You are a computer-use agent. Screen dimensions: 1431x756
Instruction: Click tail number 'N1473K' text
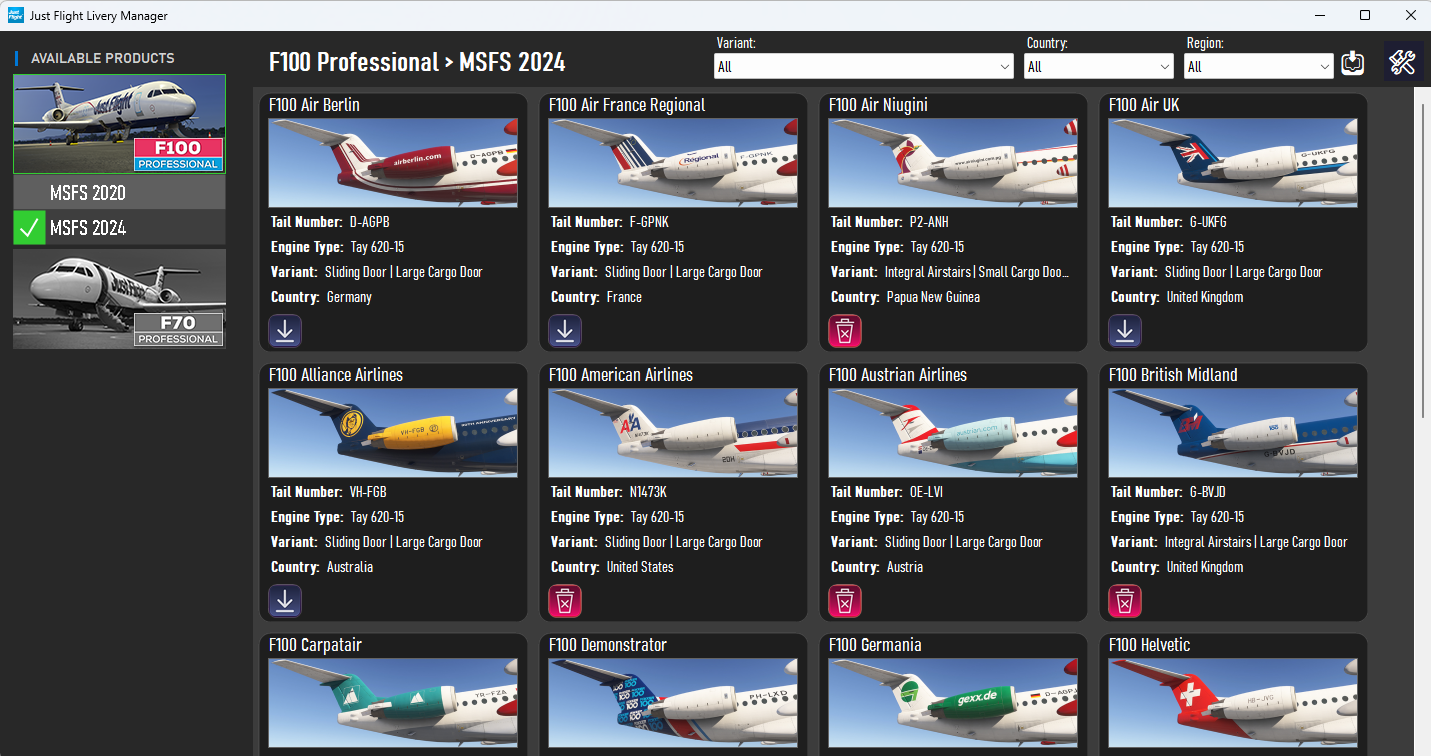point(648,492)
